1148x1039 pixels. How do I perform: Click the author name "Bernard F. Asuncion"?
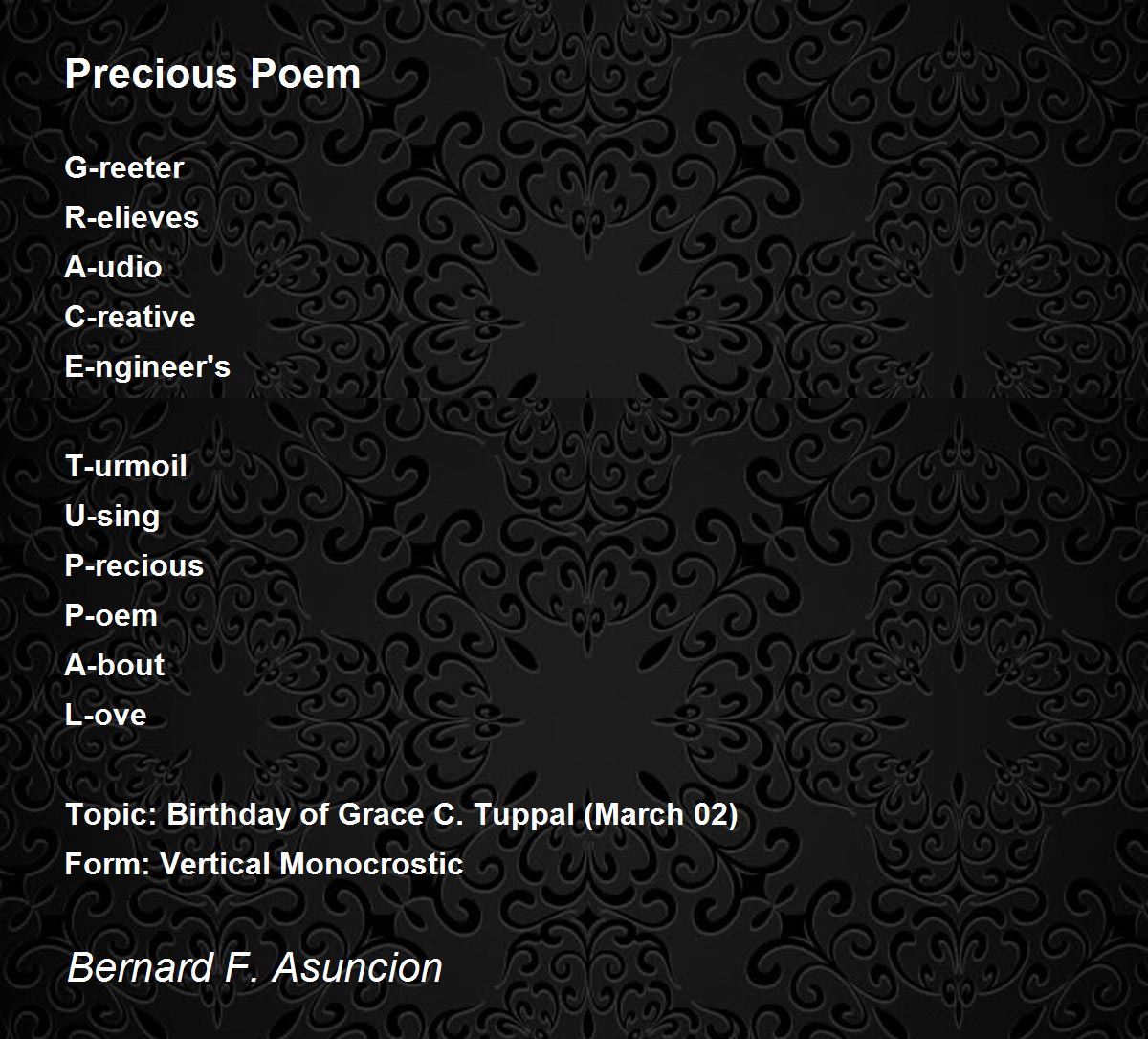[254, 967]
